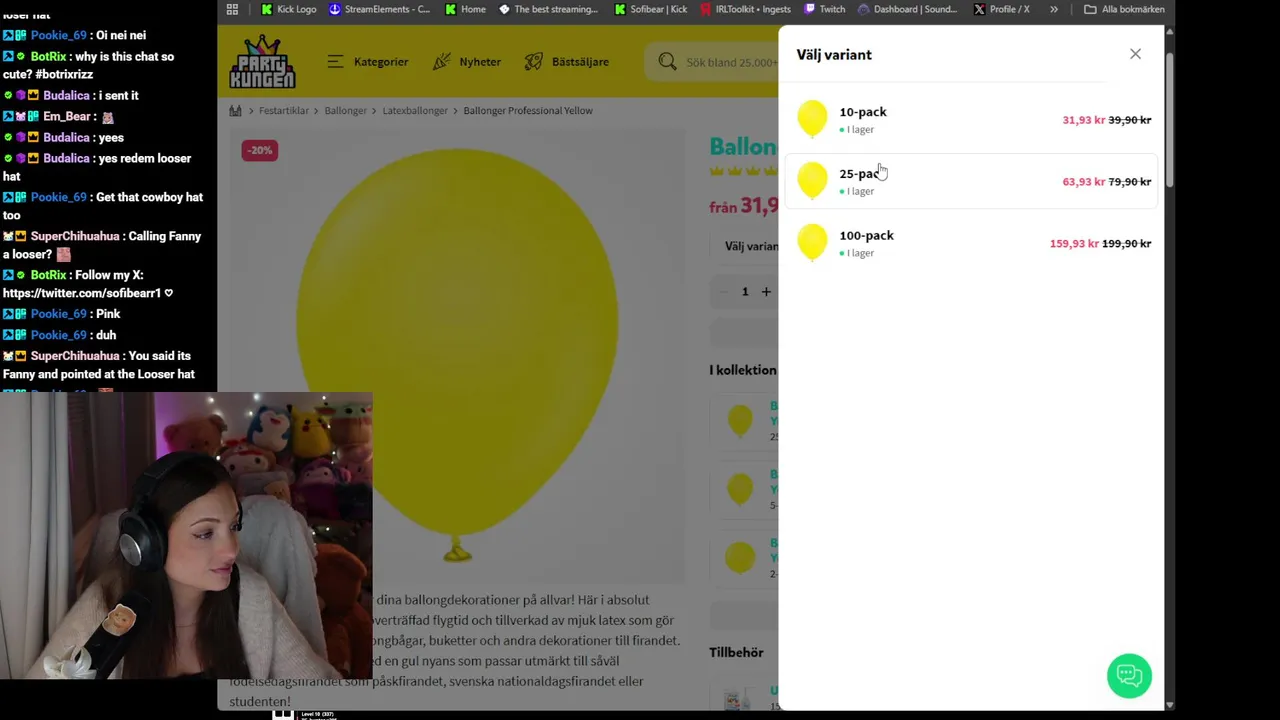Click the 10-pack yellow balloon thumbnail
This screenshot has width=1280, height=720.
812,119
